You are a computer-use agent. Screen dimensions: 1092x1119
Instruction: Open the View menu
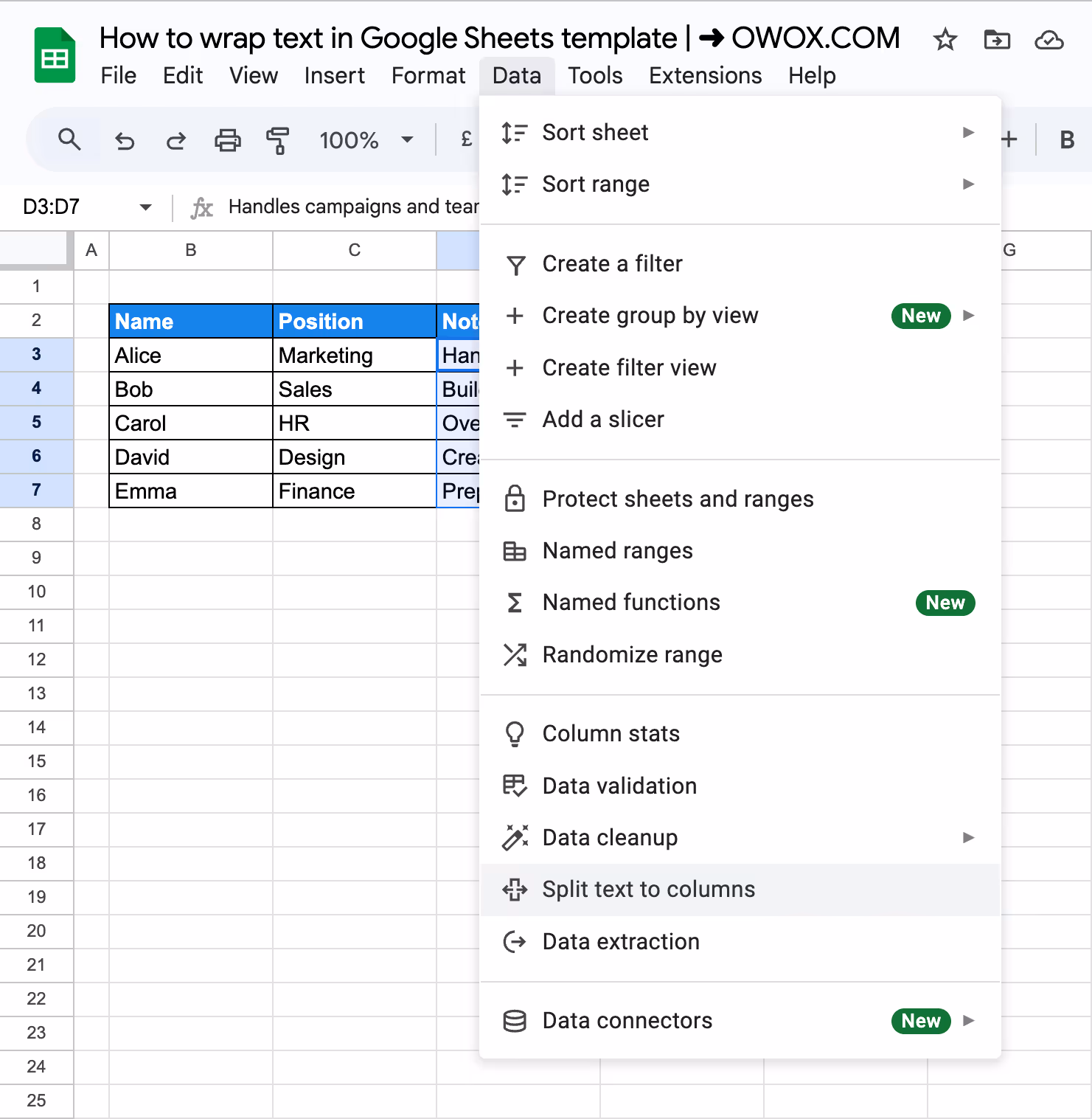click(x=254, y=75)
